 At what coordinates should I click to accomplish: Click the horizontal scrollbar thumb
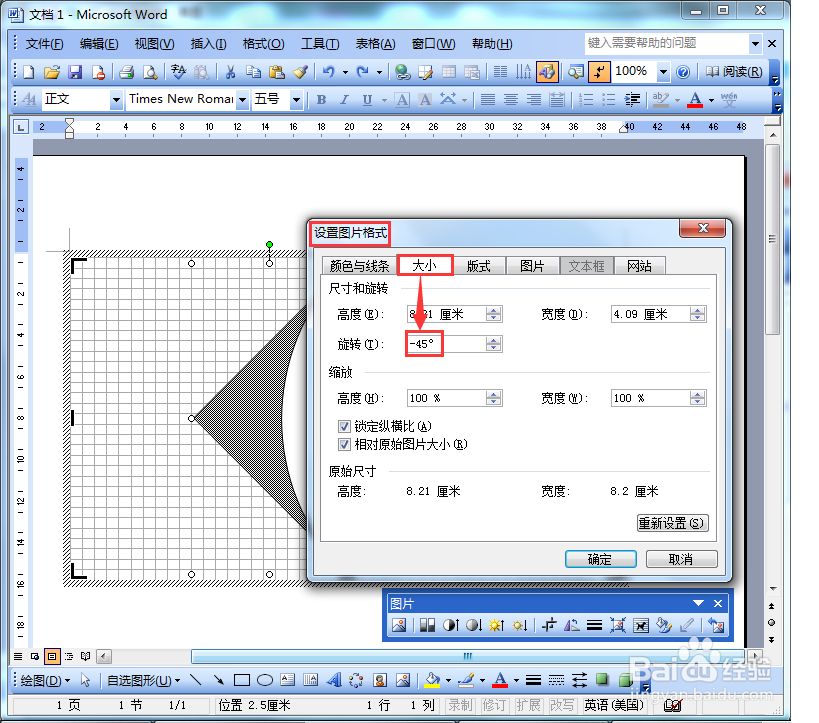click(x=468, y=656)
